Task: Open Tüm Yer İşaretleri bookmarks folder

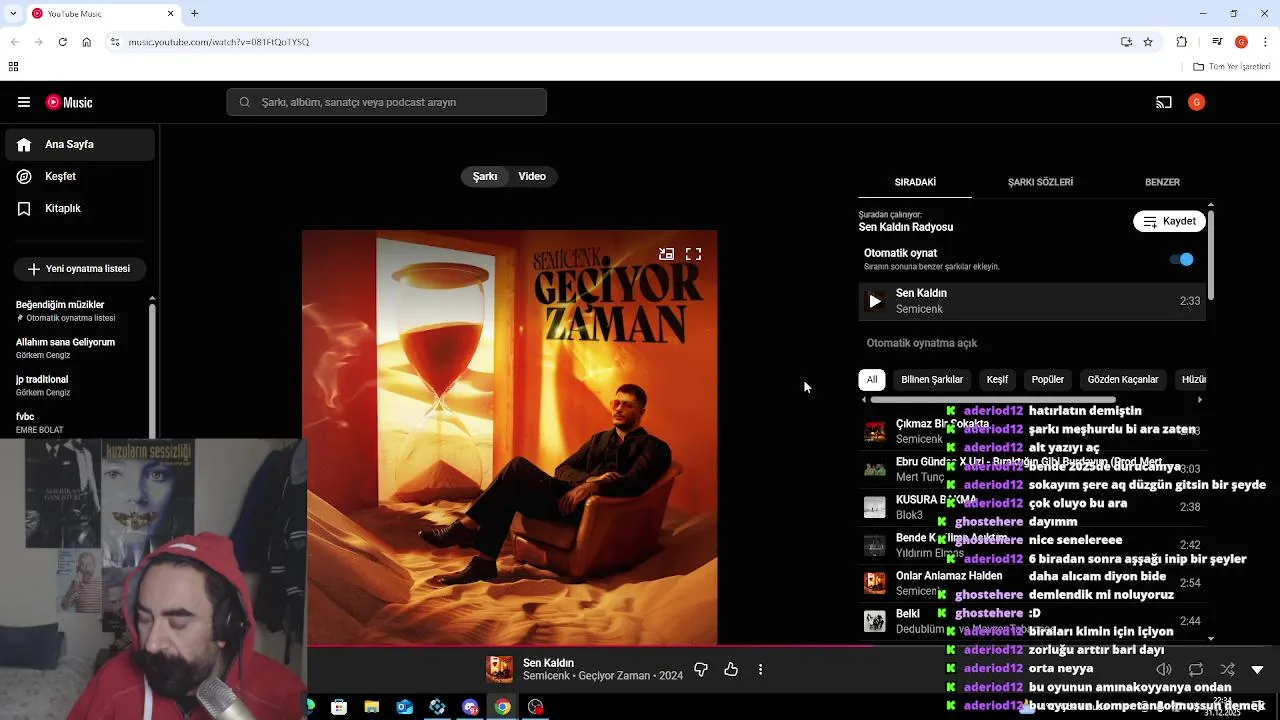Action: click(x=1232, y=67)
